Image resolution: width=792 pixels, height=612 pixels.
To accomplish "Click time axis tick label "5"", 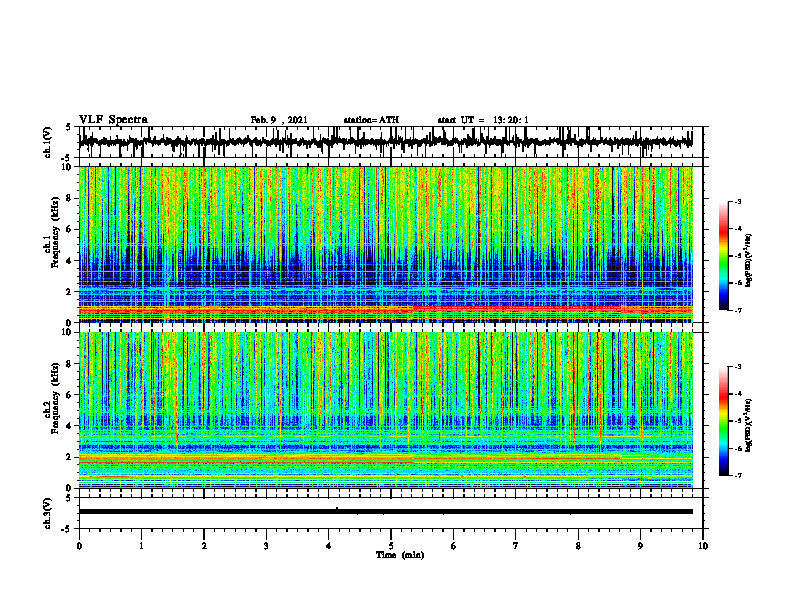I will tap(391, 546).
